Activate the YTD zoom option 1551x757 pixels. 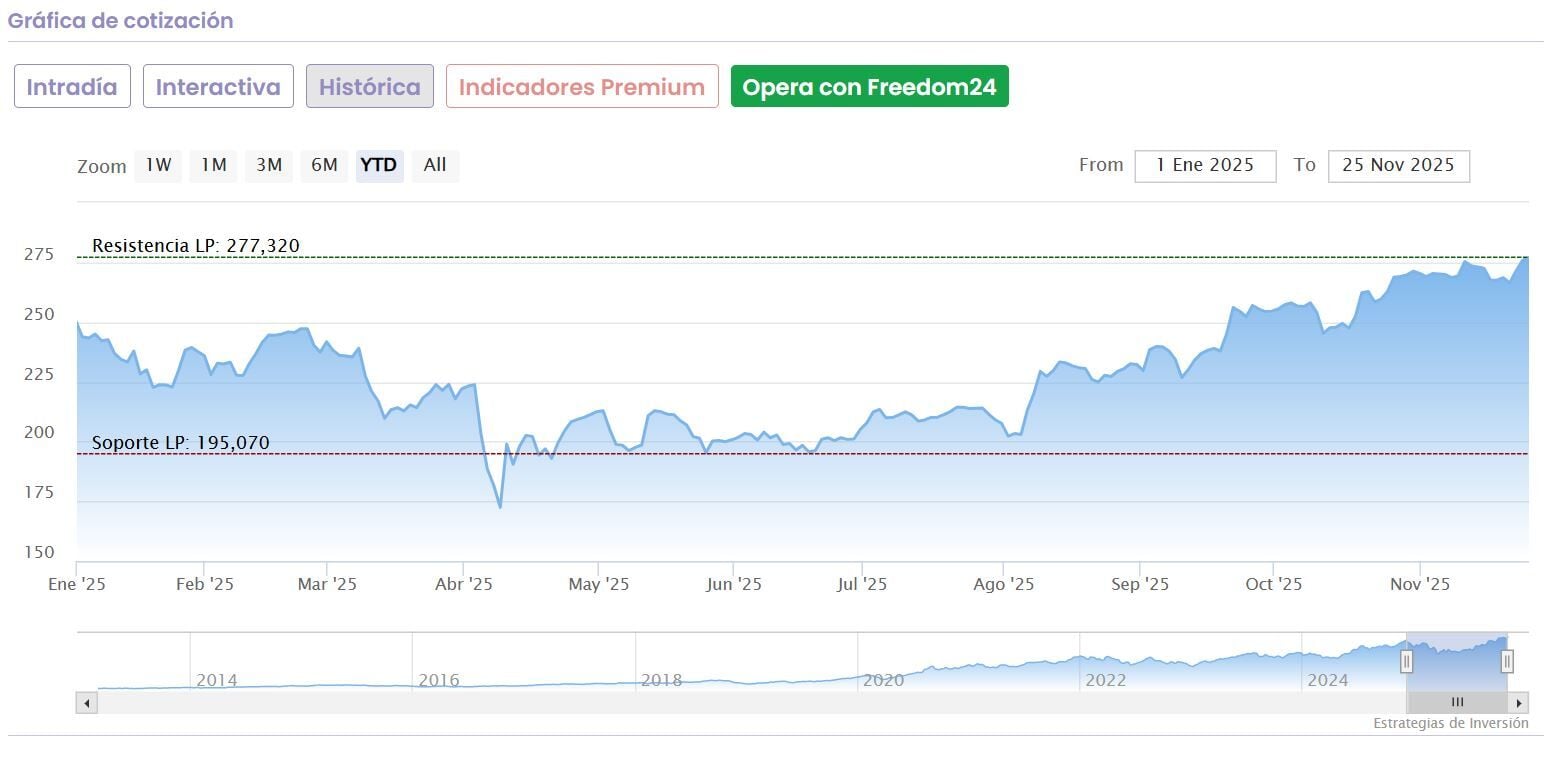click(x=379, y=165)
